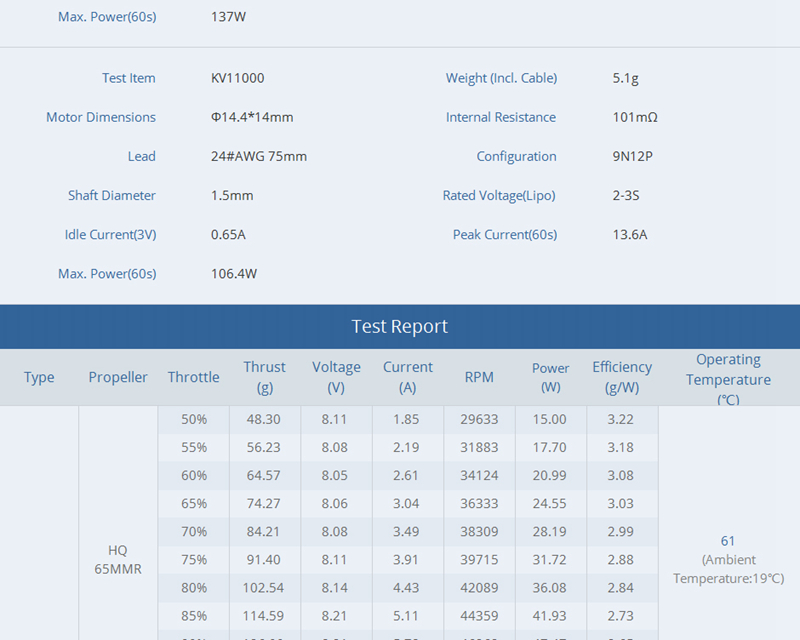Click the 137W max power value
Viewport: 800px width, 640px height.
tap(228, 17)
